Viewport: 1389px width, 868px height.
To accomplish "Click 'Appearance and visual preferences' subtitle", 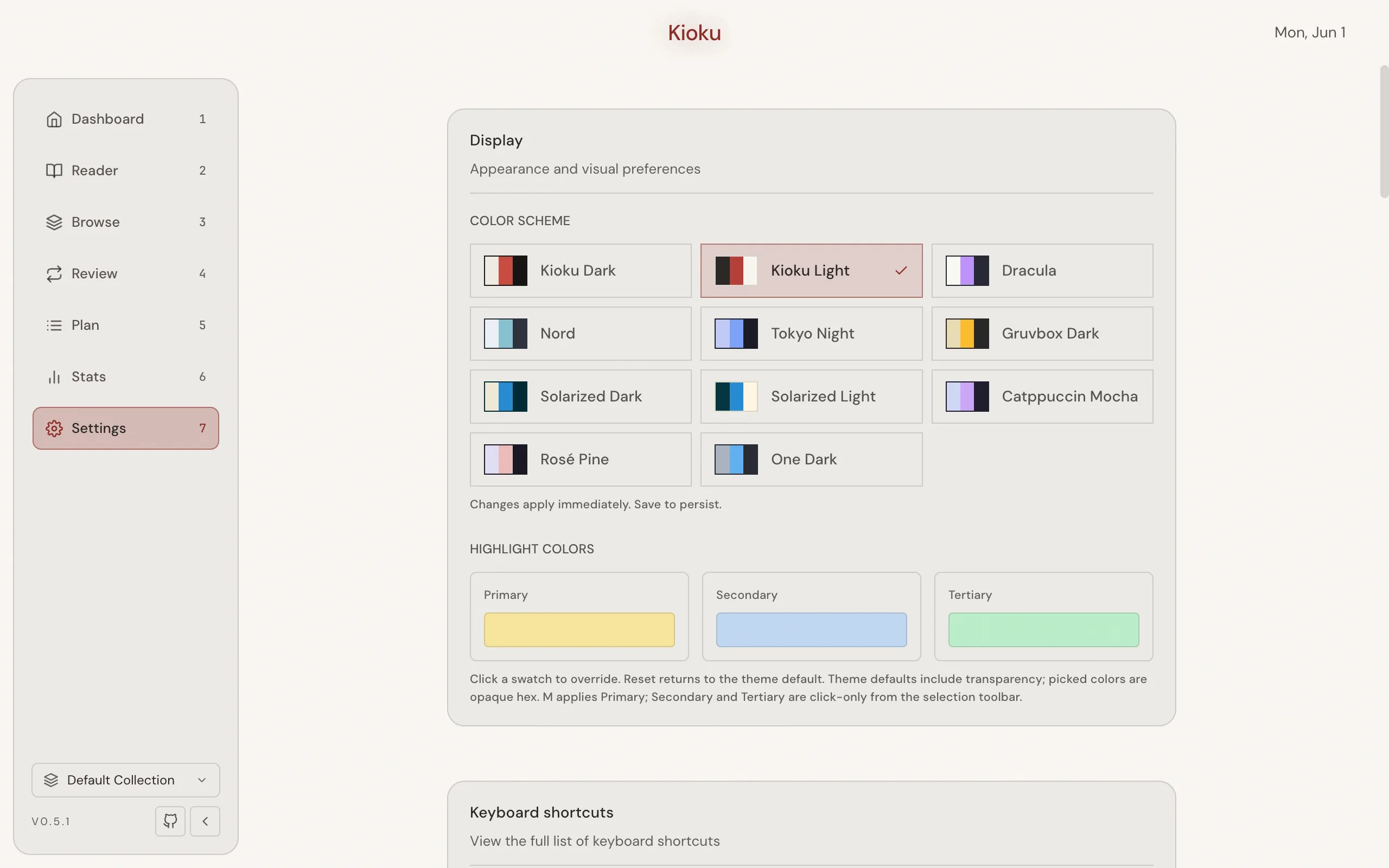I will (x=585, y=169).
